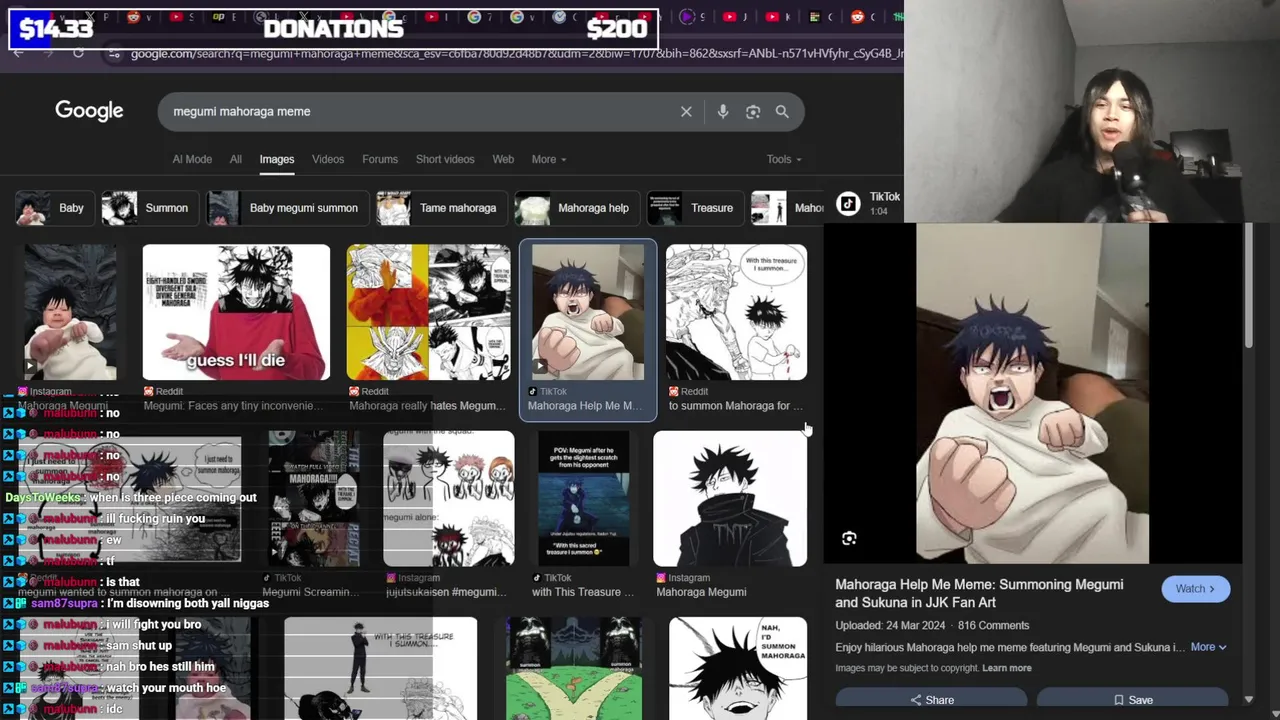This screenshot has height=720, width=1280.
Task: Open jujutsukaisen #megumi Instagram image
Action: tap(449, 499)
